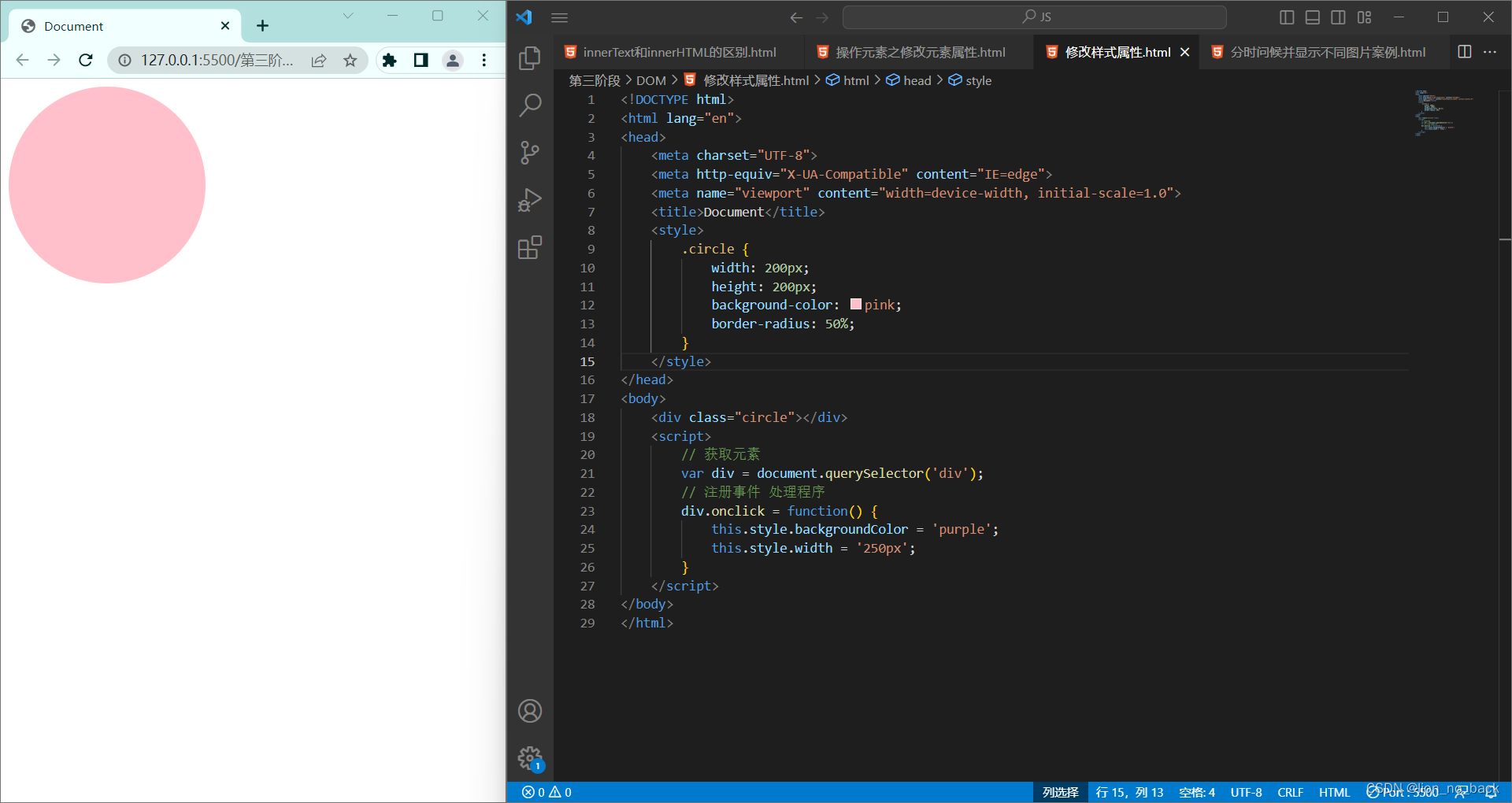Click the editor minimap preview
The image size is (1512, 803).
(1443, 114)
